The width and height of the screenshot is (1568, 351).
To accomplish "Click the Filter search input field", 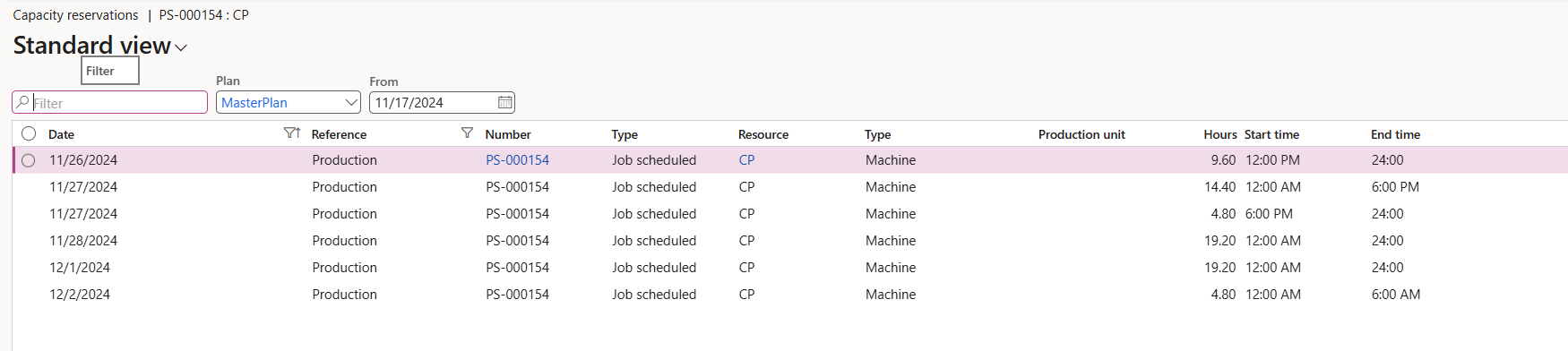I will pyautogui.click(x=110, y=103).
